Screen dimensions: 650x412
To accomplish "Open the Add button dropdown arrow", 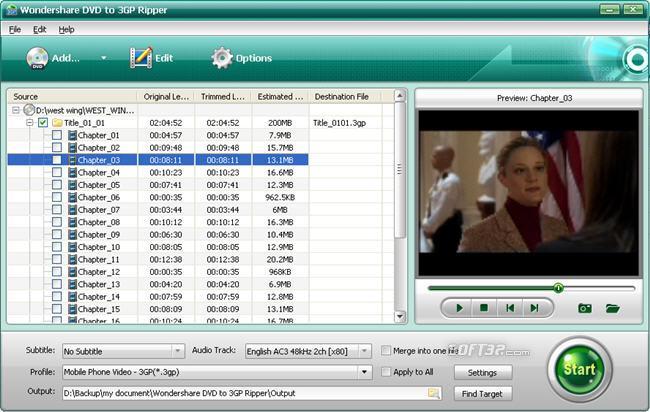I will coord(104,58).
